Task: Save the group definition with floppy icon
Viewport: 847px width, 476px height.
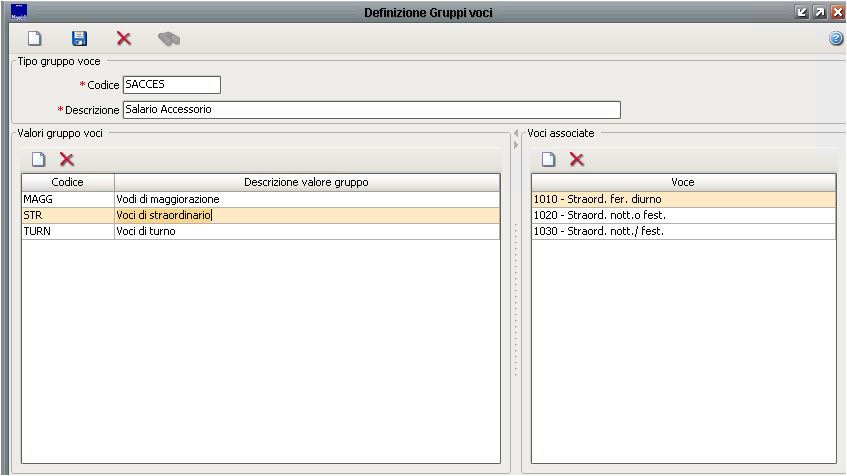Action: tap(79, 39)
